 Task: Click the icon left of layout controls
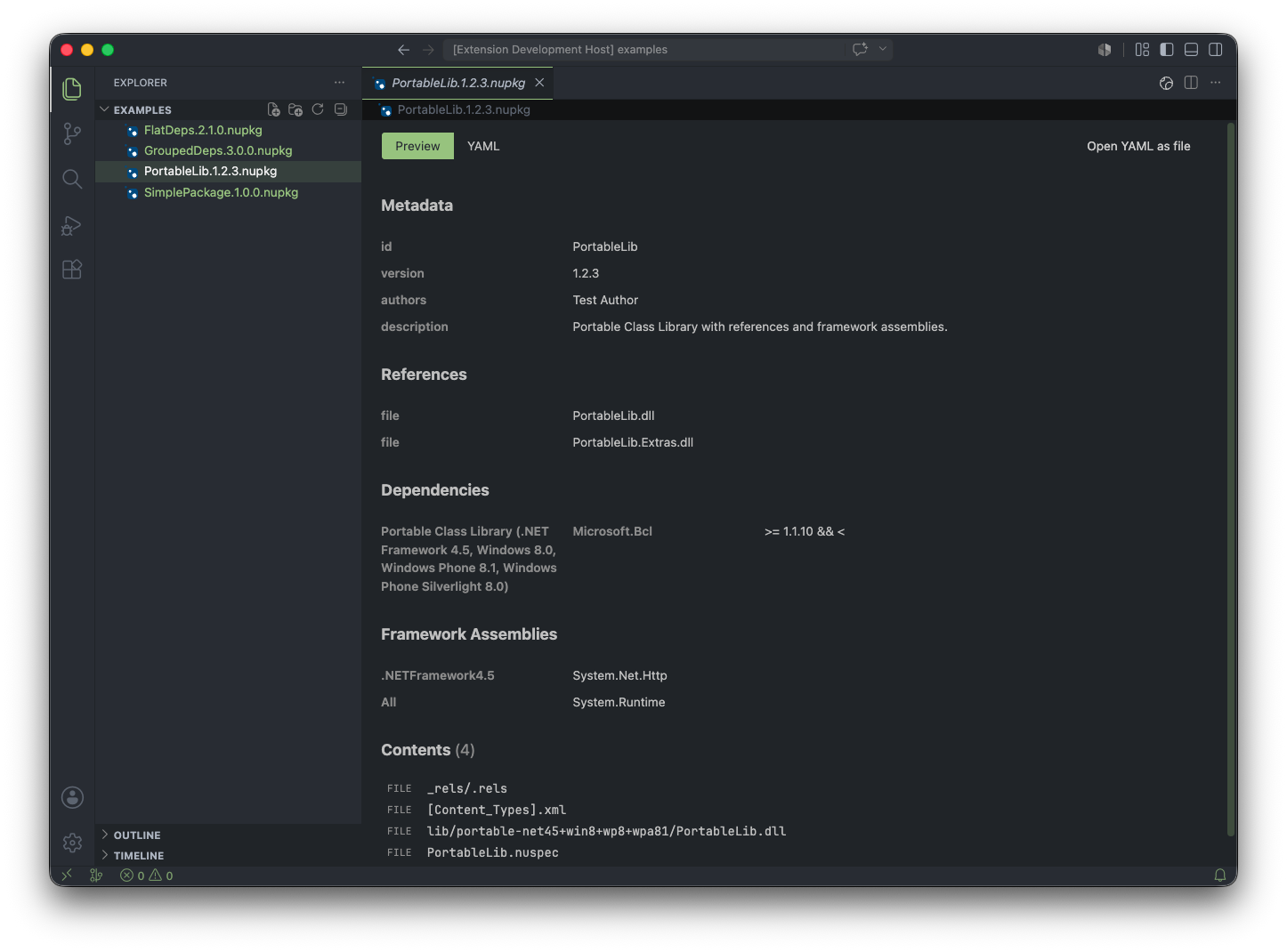(x=1105, y=50)
